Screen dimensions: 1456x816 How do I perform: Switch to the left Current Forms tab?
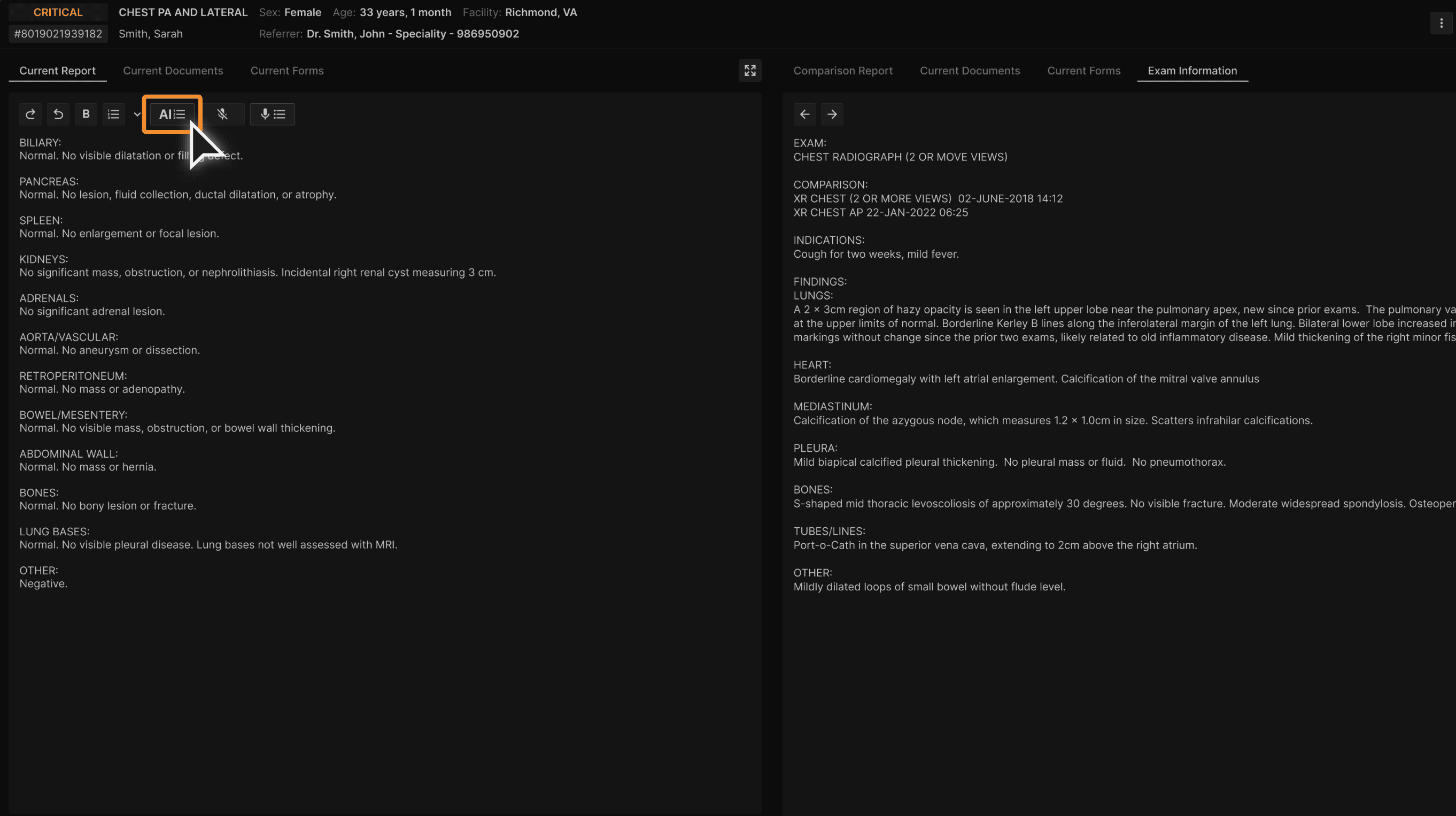point(286,71)
